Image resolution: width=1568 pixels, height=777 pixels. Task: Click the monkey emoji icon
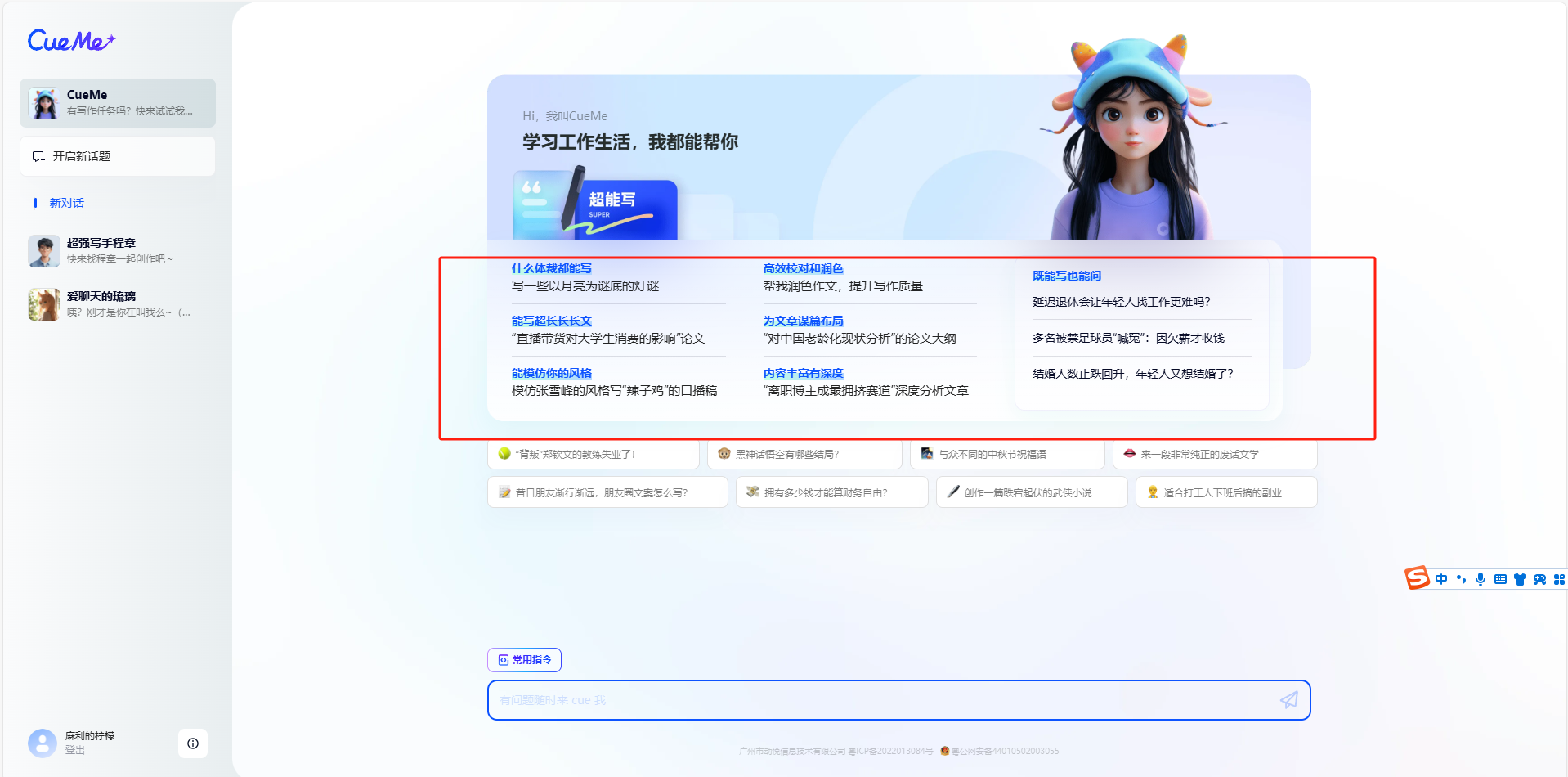tap(724, 453)
